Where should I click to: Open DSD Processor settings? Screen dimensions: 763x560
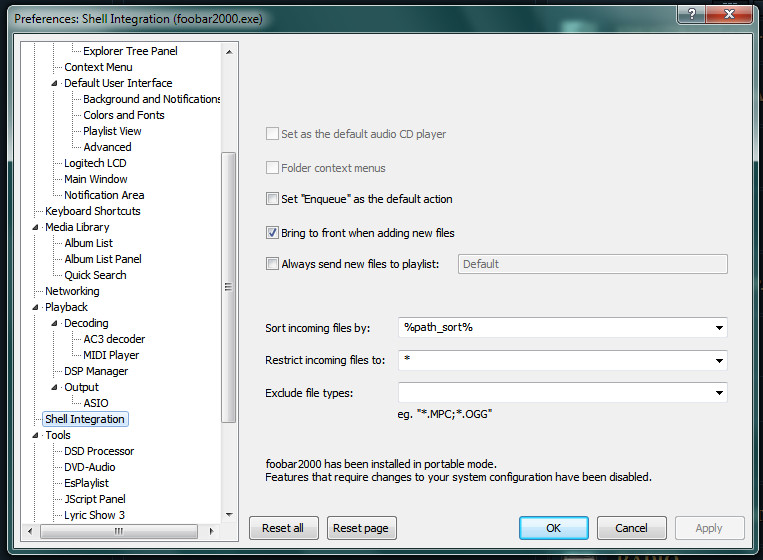99,452
